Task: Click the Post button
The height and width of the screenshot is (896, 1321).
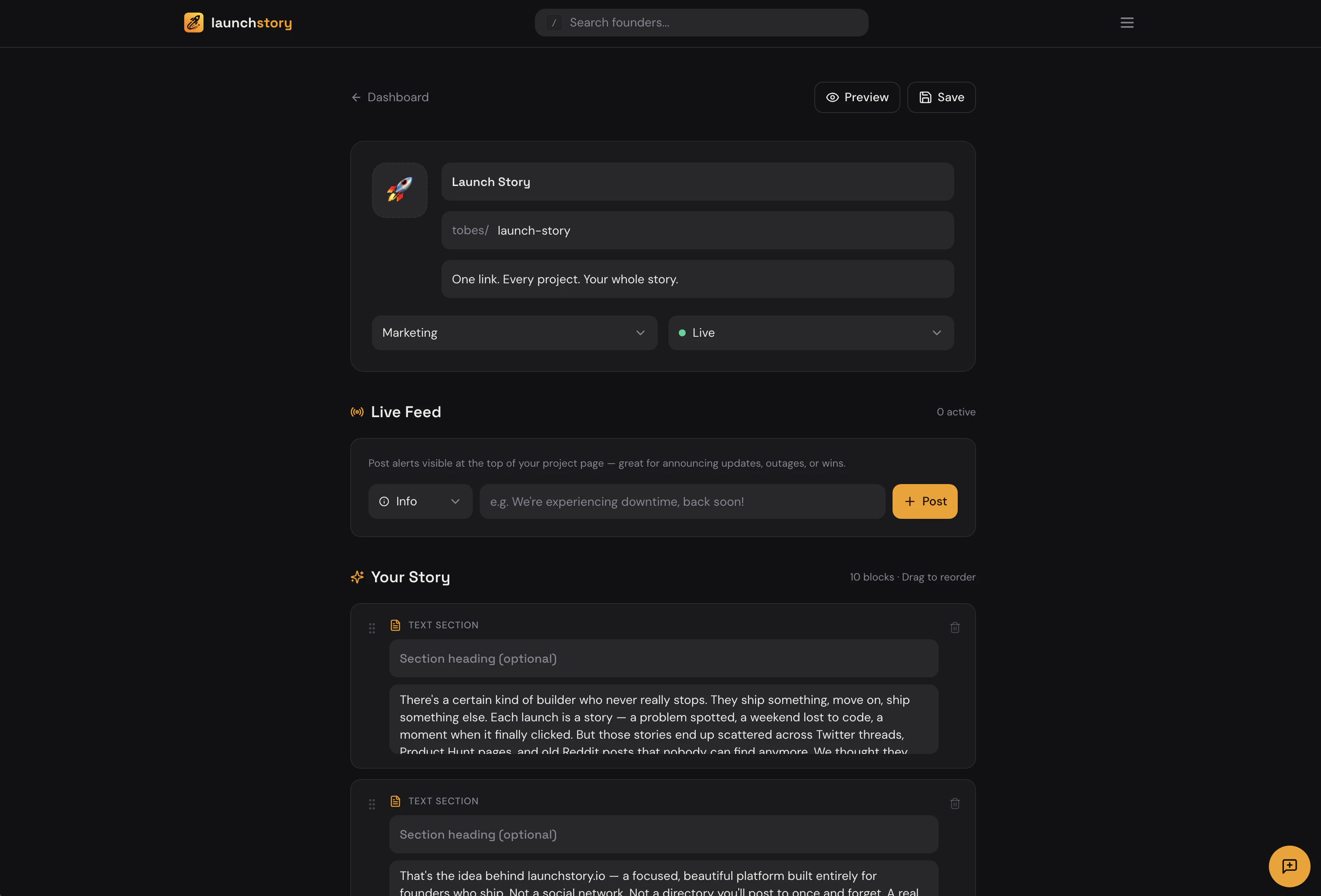Action: pyautogui.click(x=925, y=501)
